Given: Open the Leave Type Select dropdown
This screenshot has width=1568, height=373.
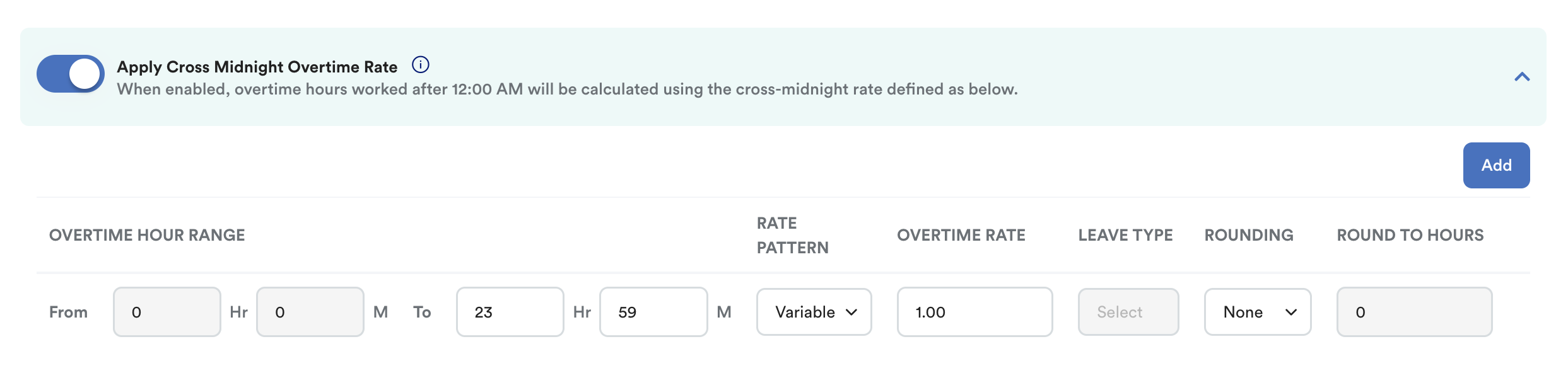Looking at the screenshot, I should pyautogui.click(x=1128, y=312).
